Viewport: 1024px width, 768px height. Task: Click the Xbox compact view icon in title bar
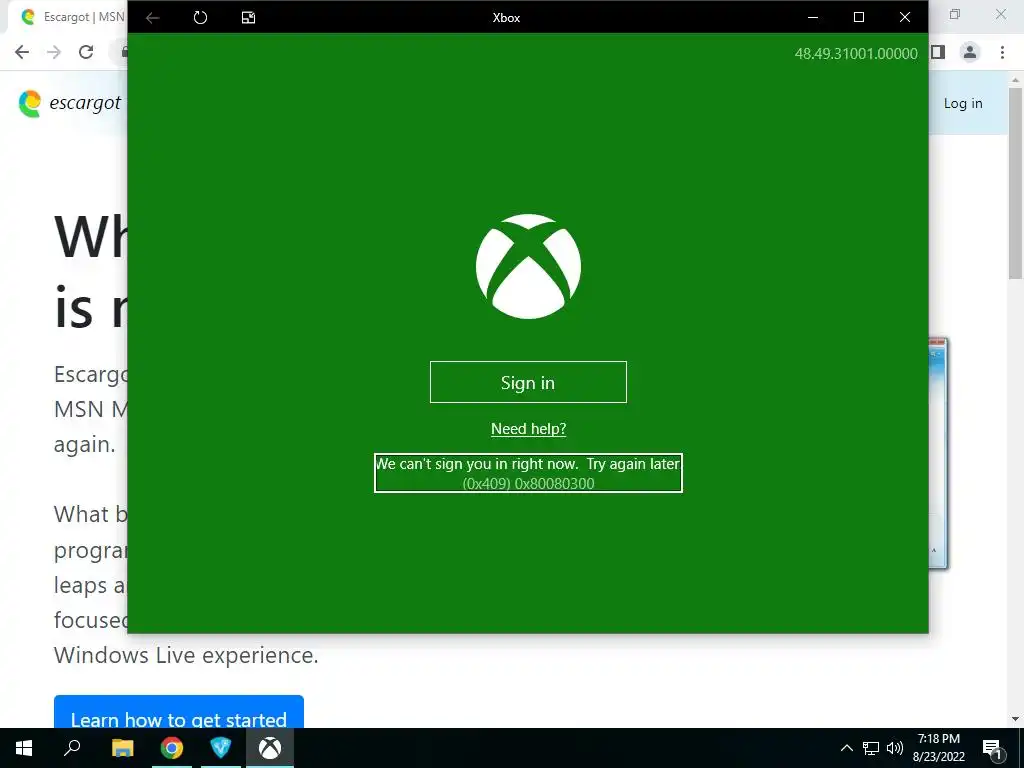tap(248, 18)
